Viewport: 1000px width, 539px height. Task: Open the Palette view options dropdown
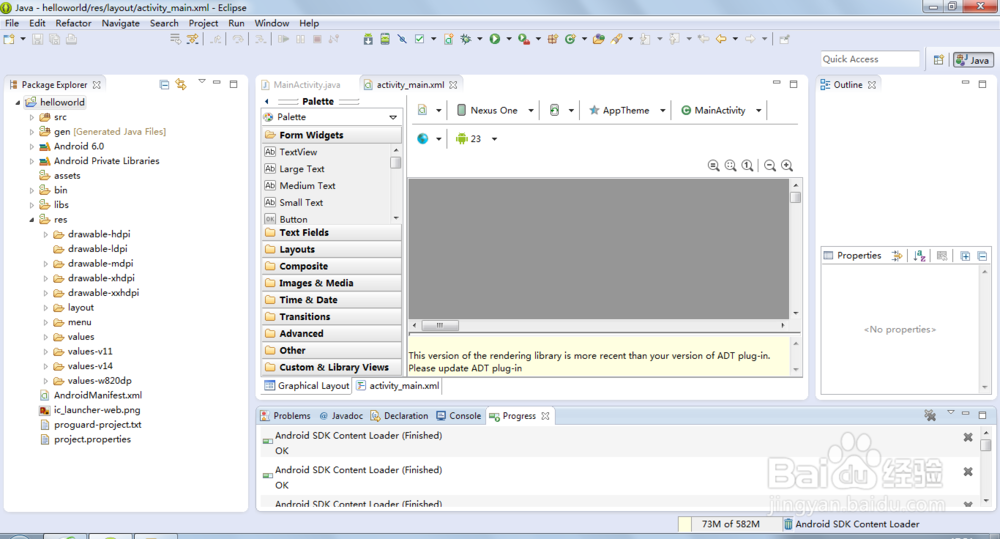click(x=393, y=117)
